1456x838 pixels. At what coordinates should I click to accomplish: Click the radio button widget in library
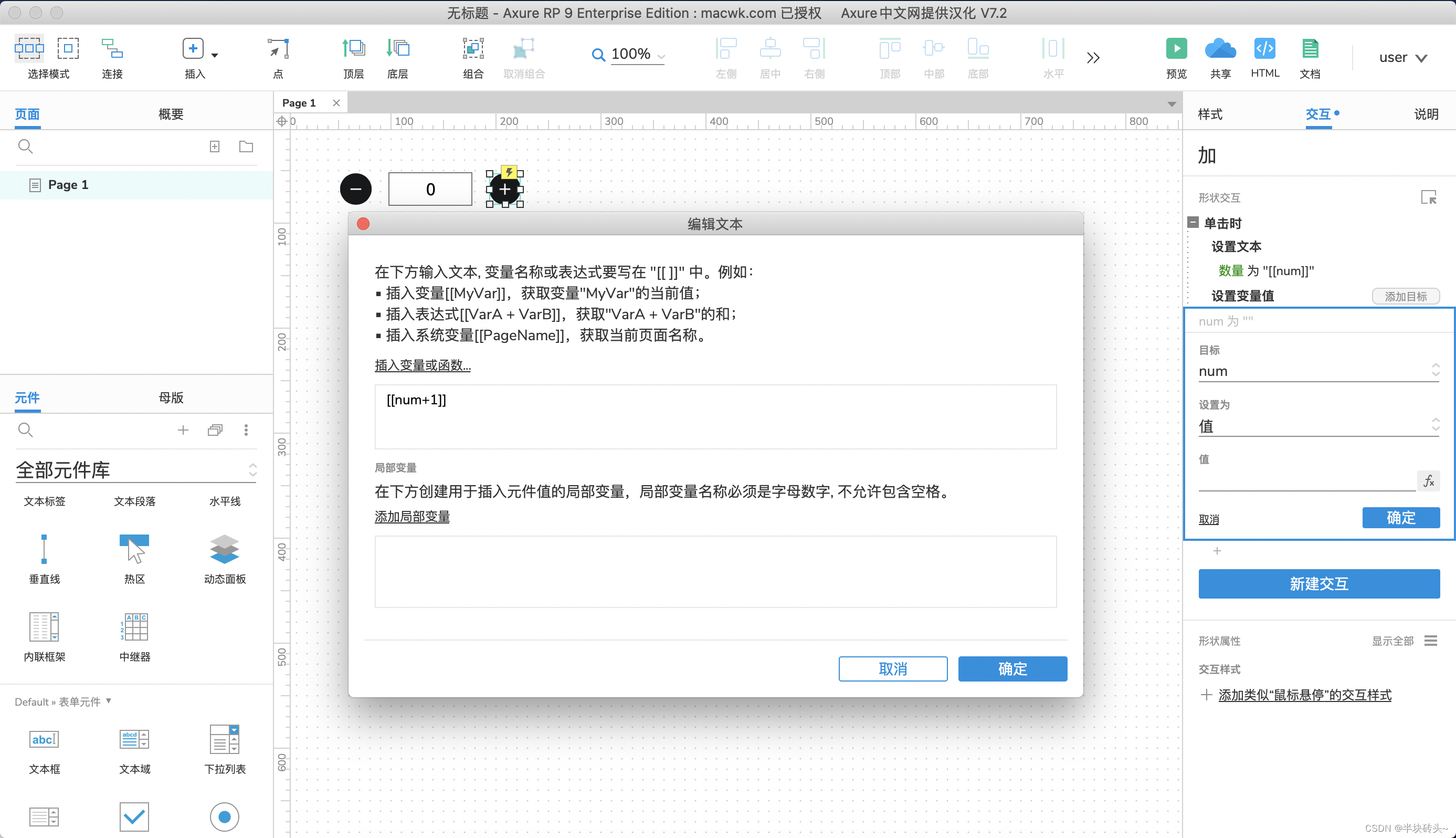point(224,816)
